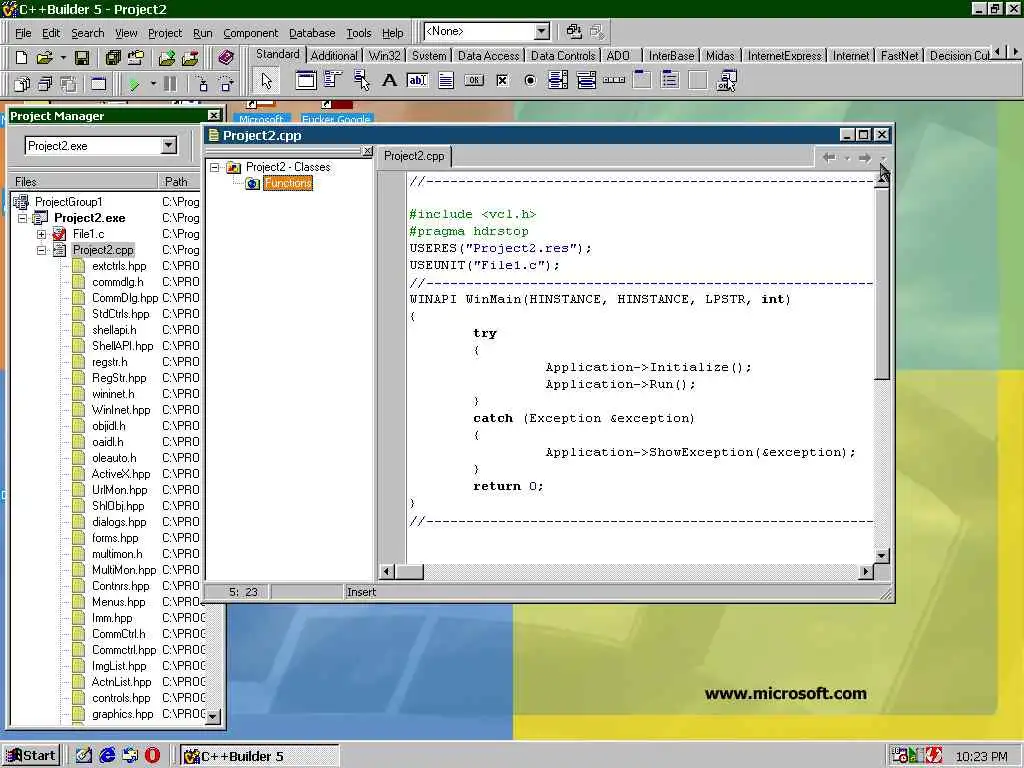This screenshot has width=1024, height=768.
Task: Click Remove file from project icon
Action: [190, 57]
